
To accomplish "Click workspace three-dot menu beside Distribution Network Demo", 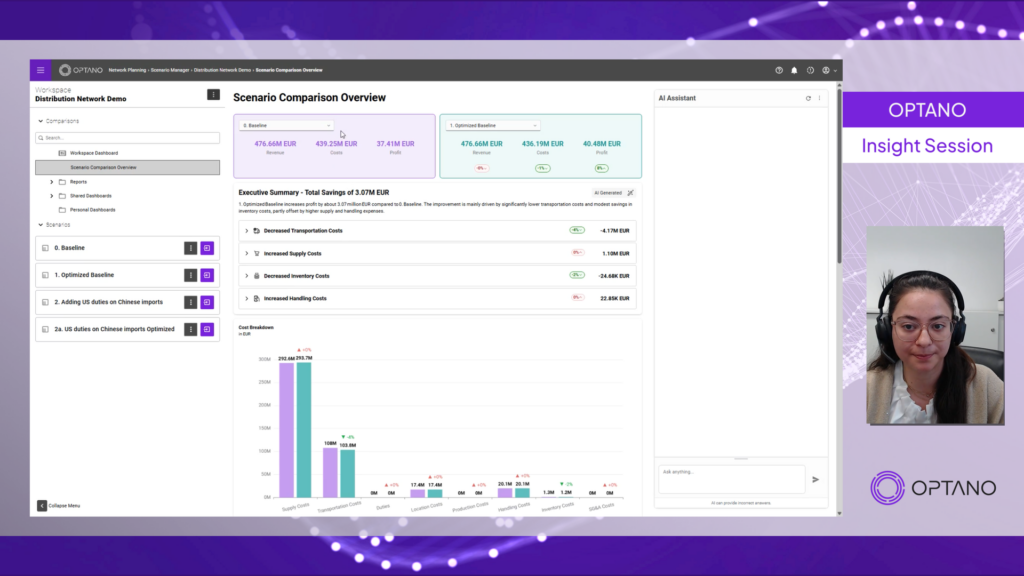I will pos(213,95).
